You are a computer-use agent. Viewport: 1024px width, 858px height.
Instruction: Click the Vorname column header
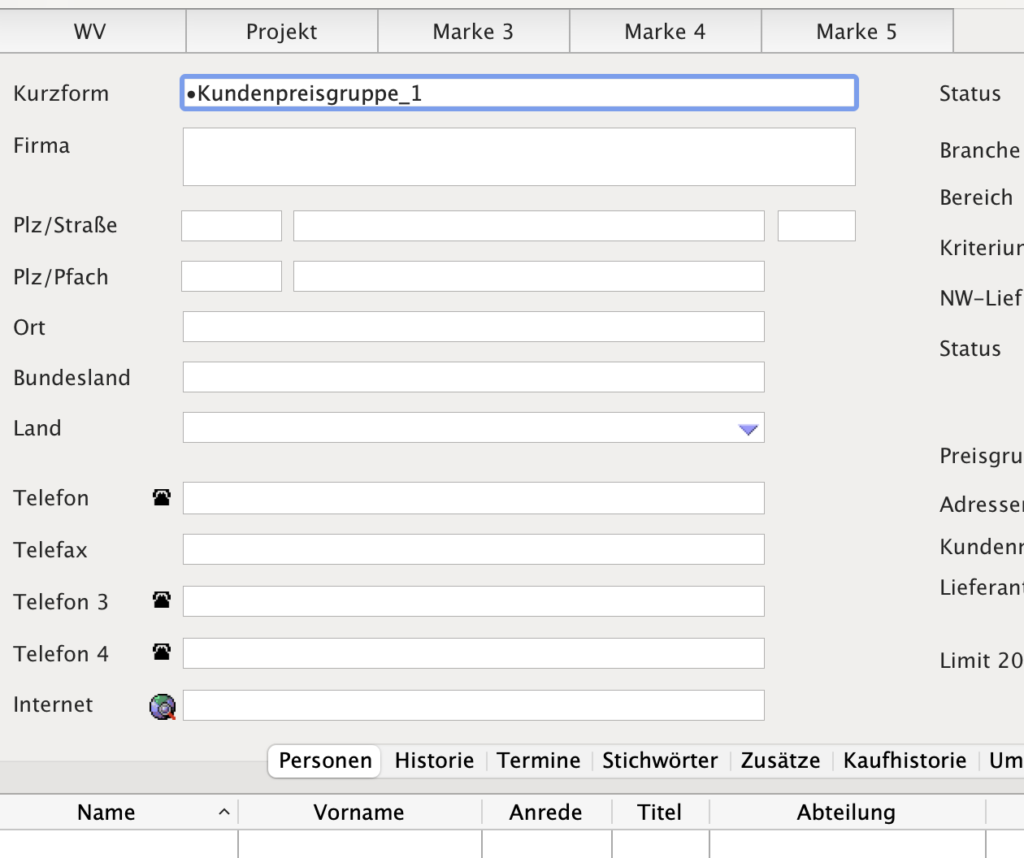pos(359,812)
